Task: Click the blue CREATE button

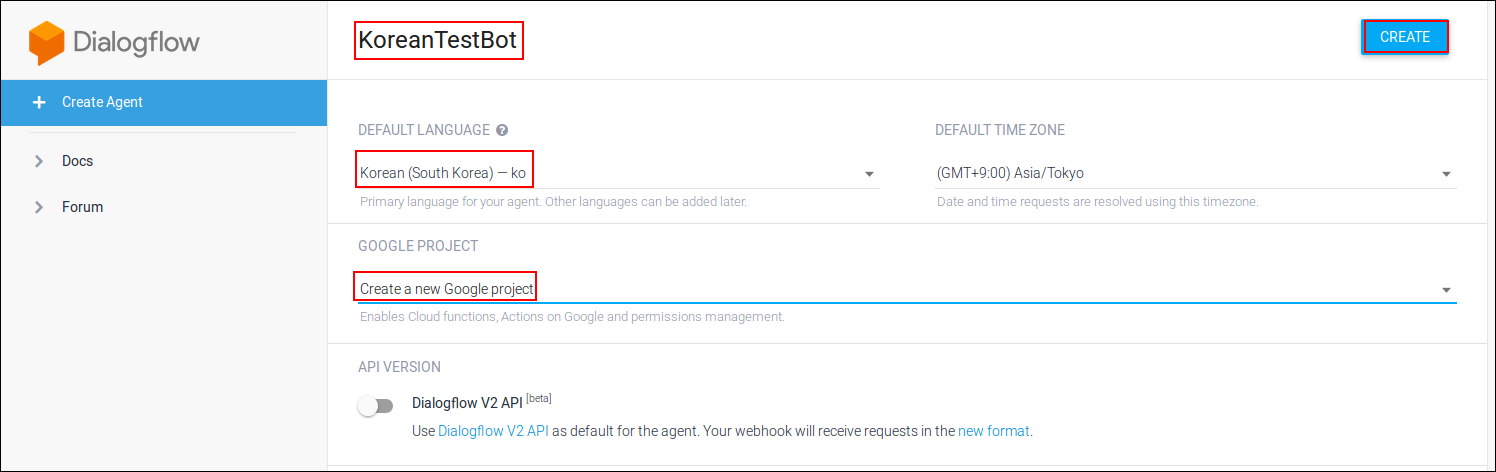Action: (x=1405, y=37)
